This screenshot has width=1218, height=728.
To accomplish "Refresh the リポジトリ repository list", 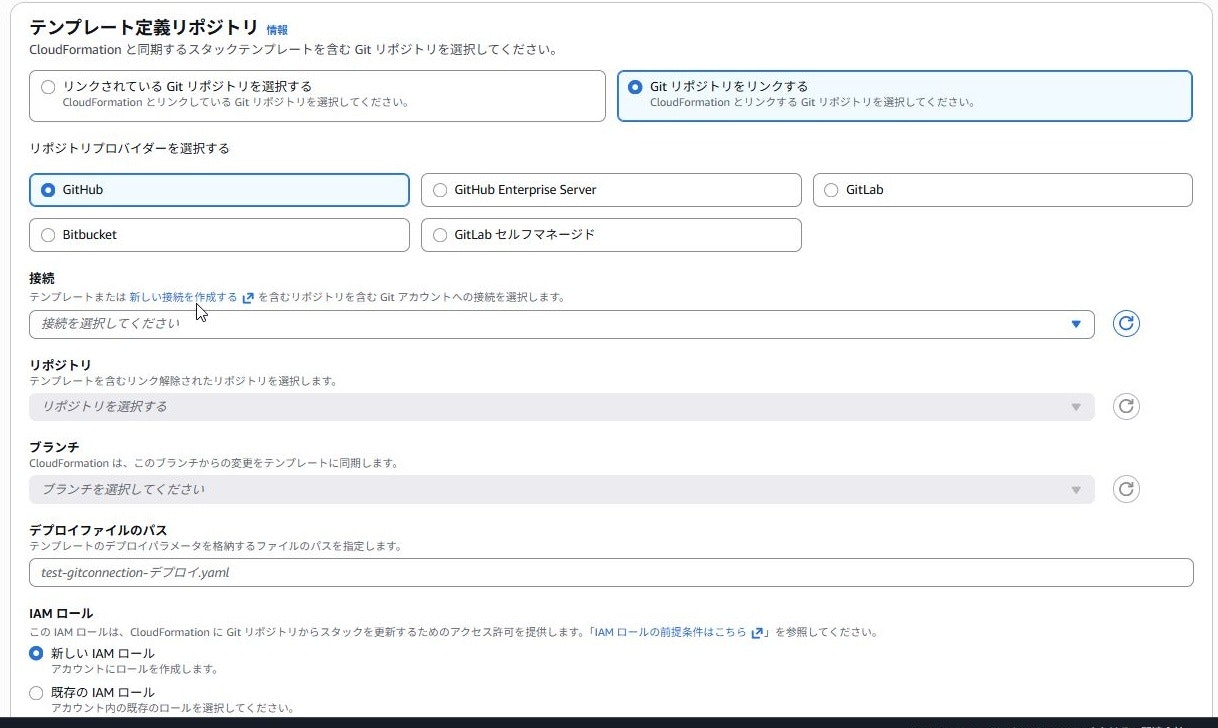I will tap(1126, 407).
